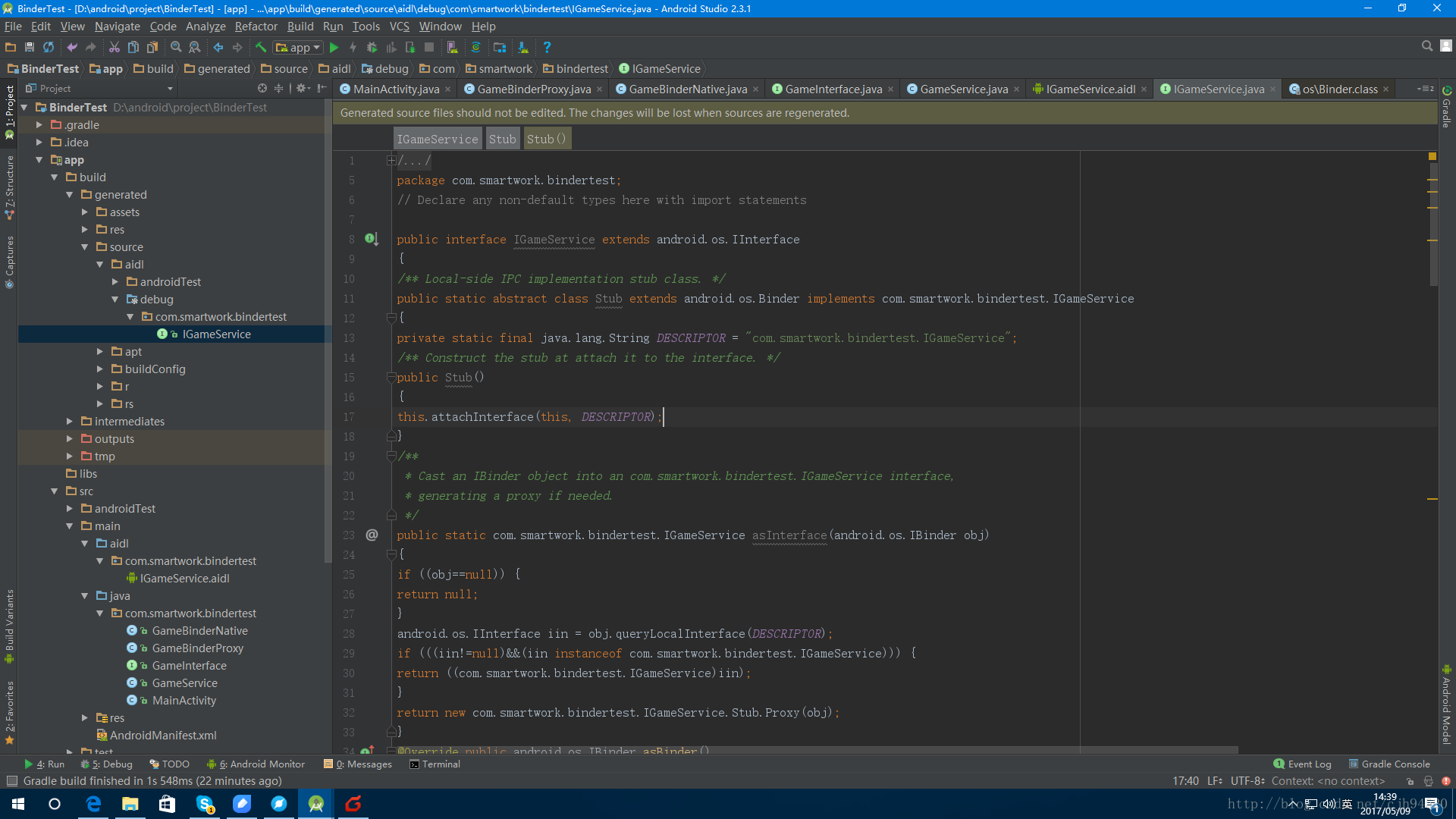Open the Analyze menu
The width and height of the screenshot is (1456, 819).
(206, 26)
